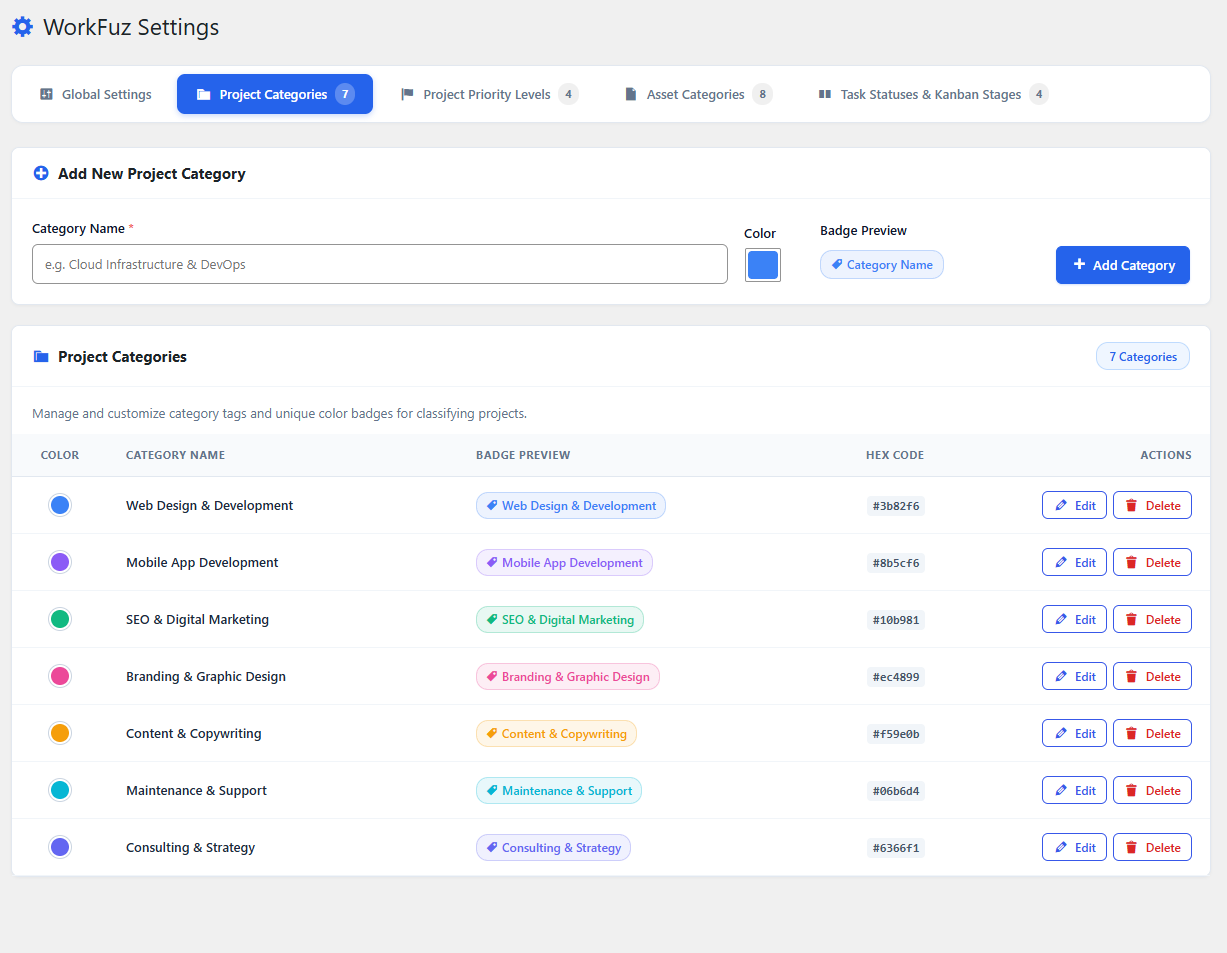Click the Add Category button
This screenshot has width=1227, height=953.
click(x=1123, y=265)
